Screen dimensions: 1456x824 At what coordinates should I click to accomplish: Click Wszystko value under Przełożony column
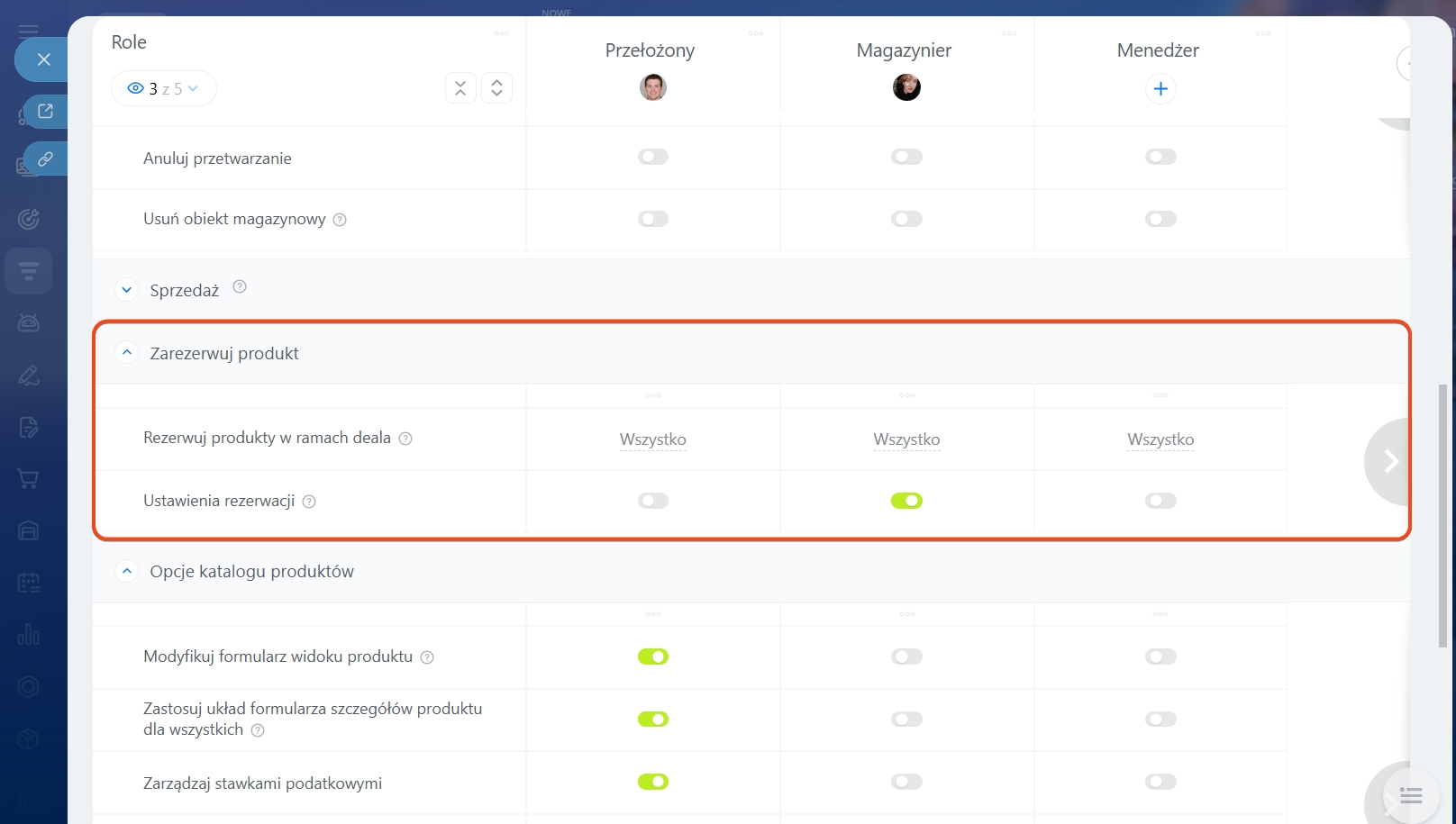[653, 439]
